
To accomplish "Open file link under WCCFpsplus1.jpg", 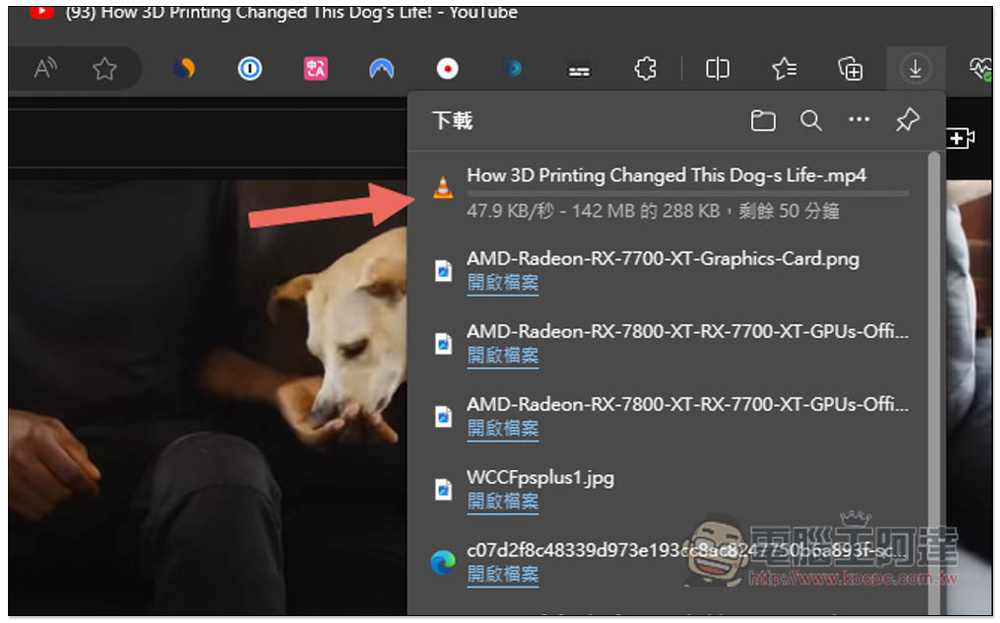I will tap(503, 502).
